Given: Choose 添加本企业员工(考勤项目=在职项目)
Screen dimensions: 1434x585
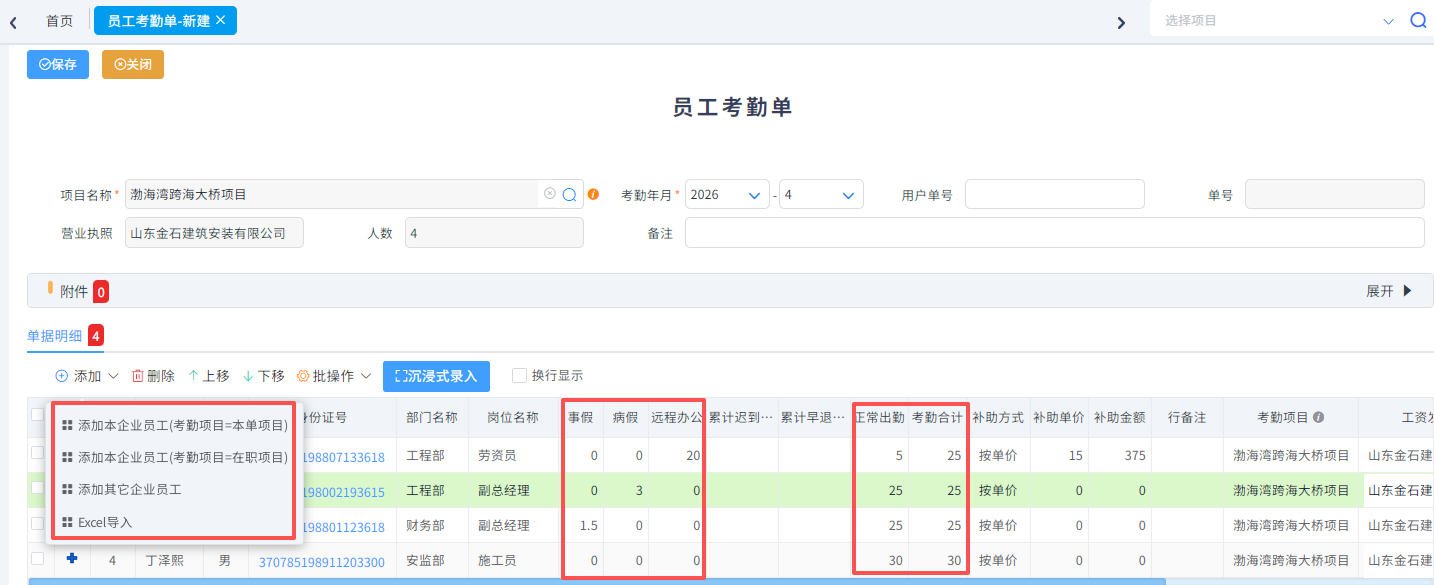Looking at the screenshot, I should pyautogui.click(x=175, y=457).
